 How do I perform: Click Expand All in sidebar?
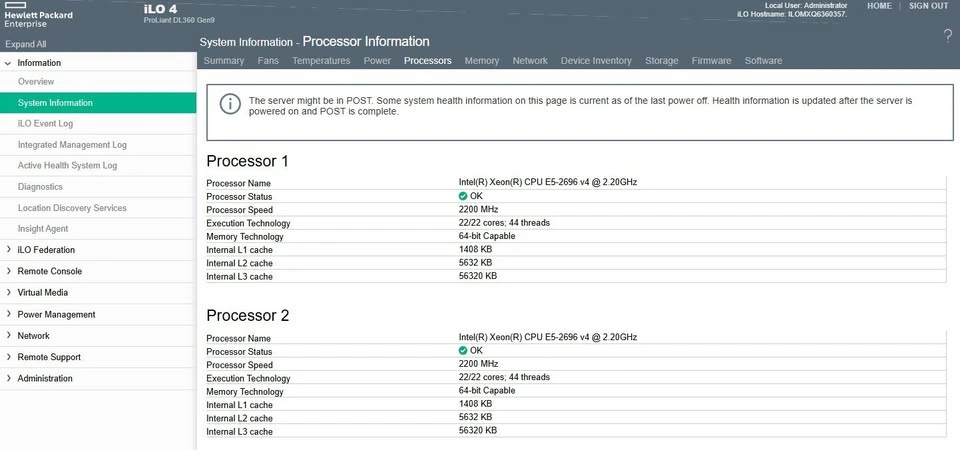[x=26, y=44]
